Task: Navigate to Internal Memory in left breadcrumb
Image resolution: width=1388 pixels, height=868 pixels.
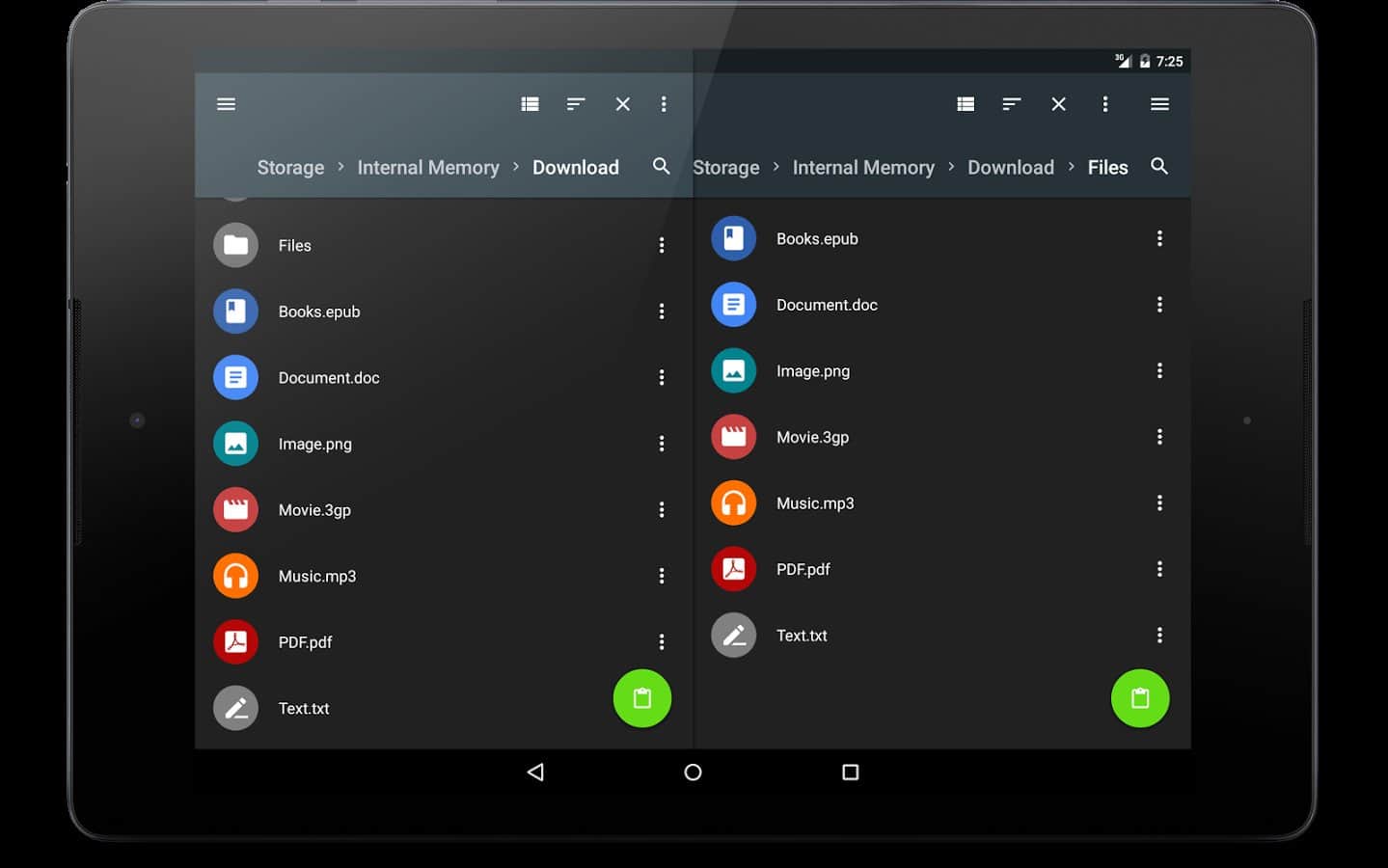Action: (428, 168)
